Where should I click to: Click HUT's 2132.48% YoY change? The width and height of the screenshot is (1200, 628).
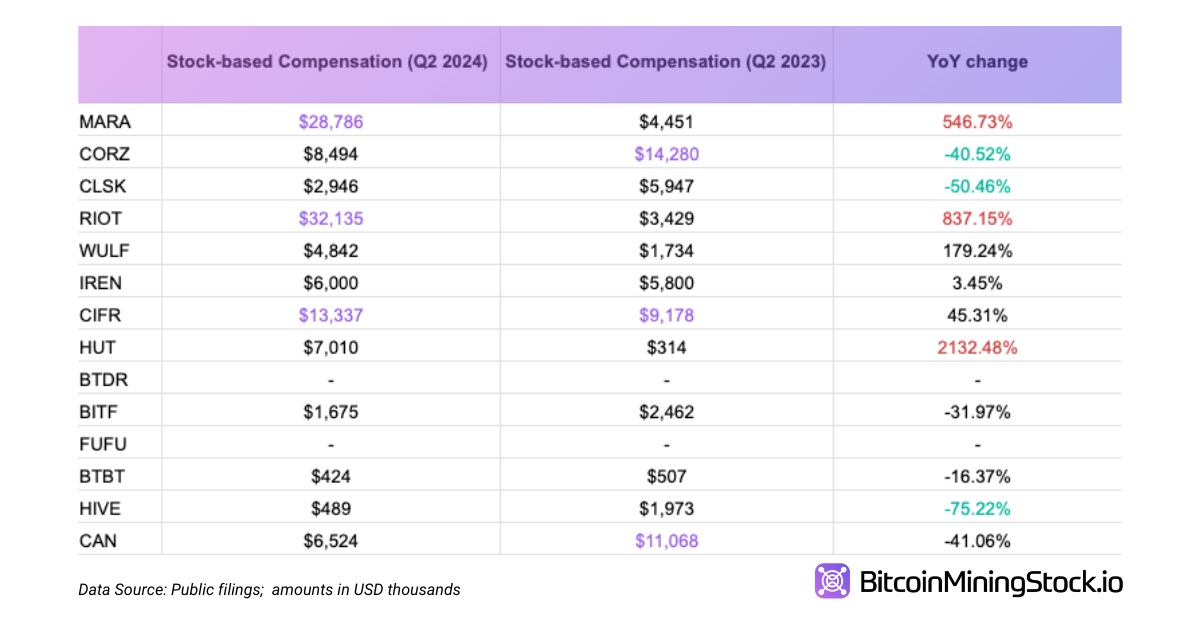coord(977,348)
